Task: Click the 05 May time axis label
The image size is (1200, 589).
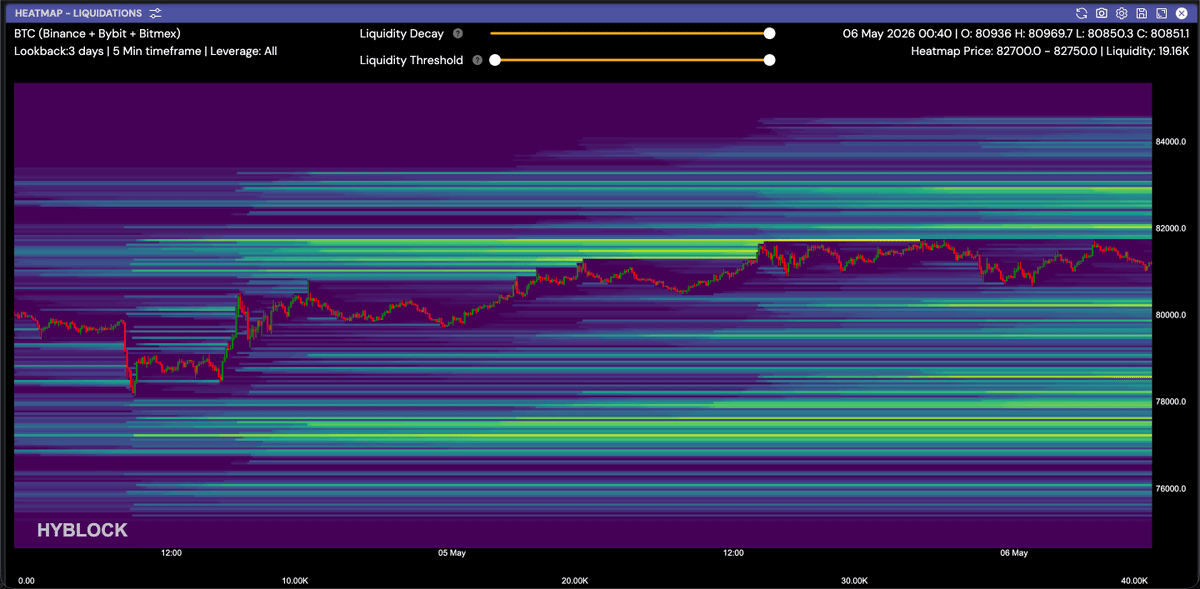Action: (x=452, y=552)
